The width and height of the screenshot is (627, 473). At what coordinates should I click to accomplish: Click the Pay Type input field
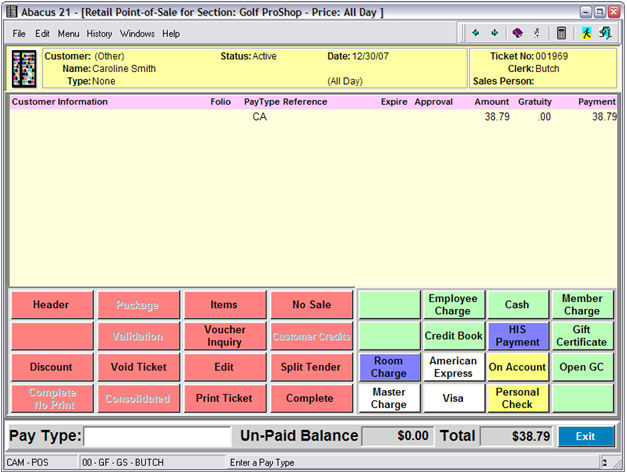(x=158, y=436)
